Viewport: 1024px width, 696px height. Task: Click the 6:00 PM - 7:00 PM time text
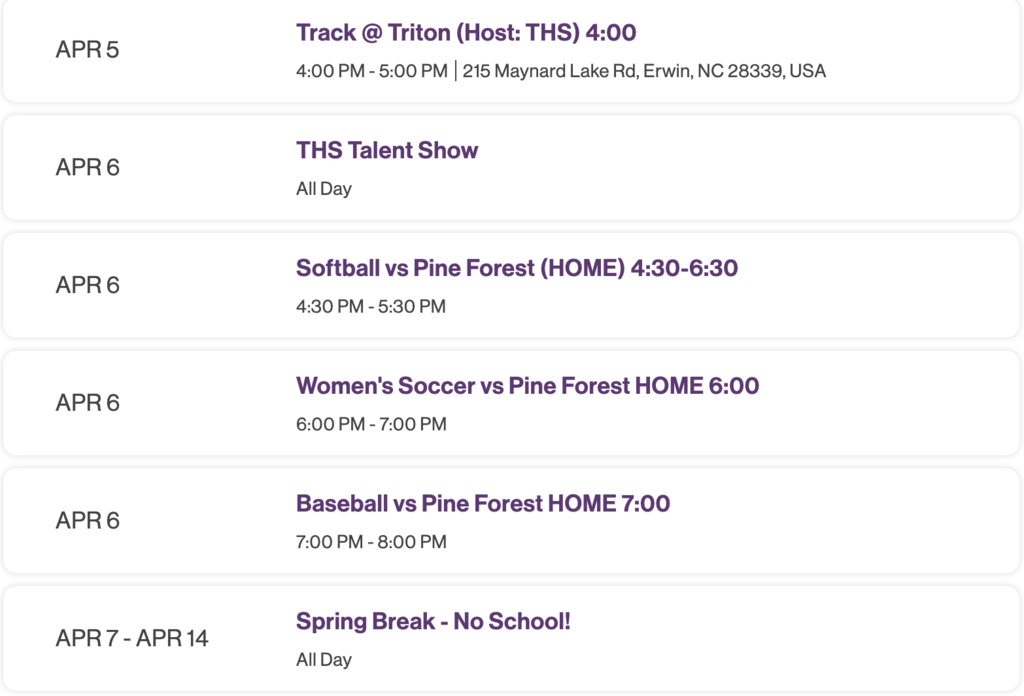click(370, 424)
